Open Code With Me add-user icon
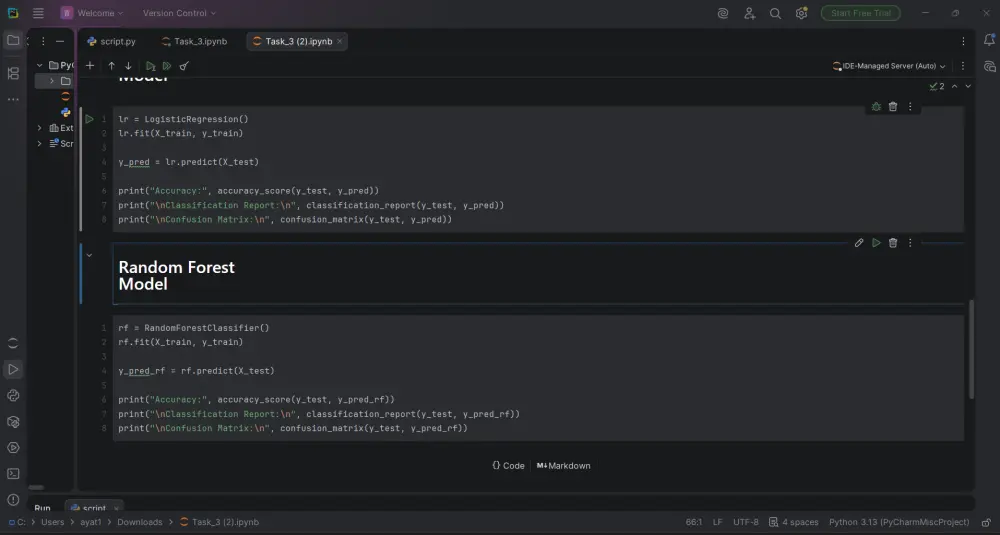The height and width of the screenshot is (535, 1000). pyautogui.click(x=749, y=13)
